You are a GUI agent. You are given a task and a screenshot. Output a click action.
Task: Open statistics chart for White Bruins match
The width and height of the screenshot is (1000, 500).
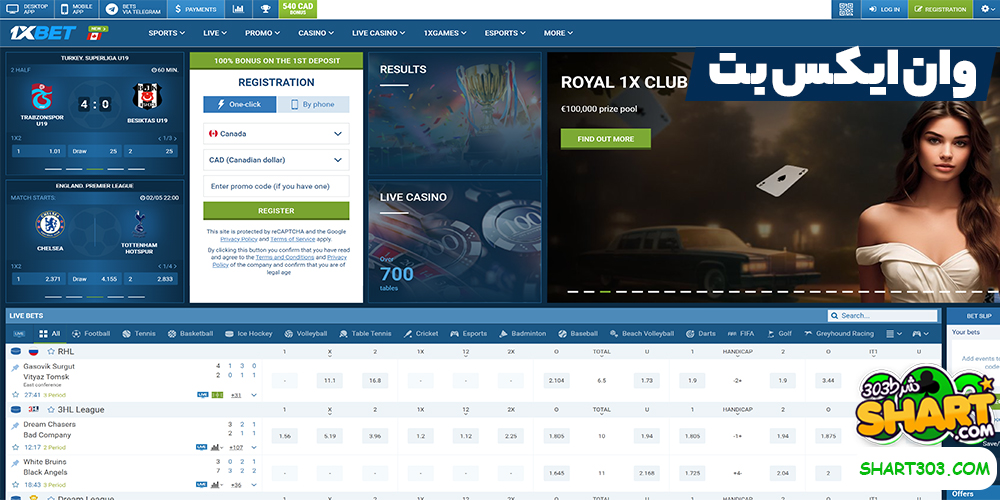point(215,485)
